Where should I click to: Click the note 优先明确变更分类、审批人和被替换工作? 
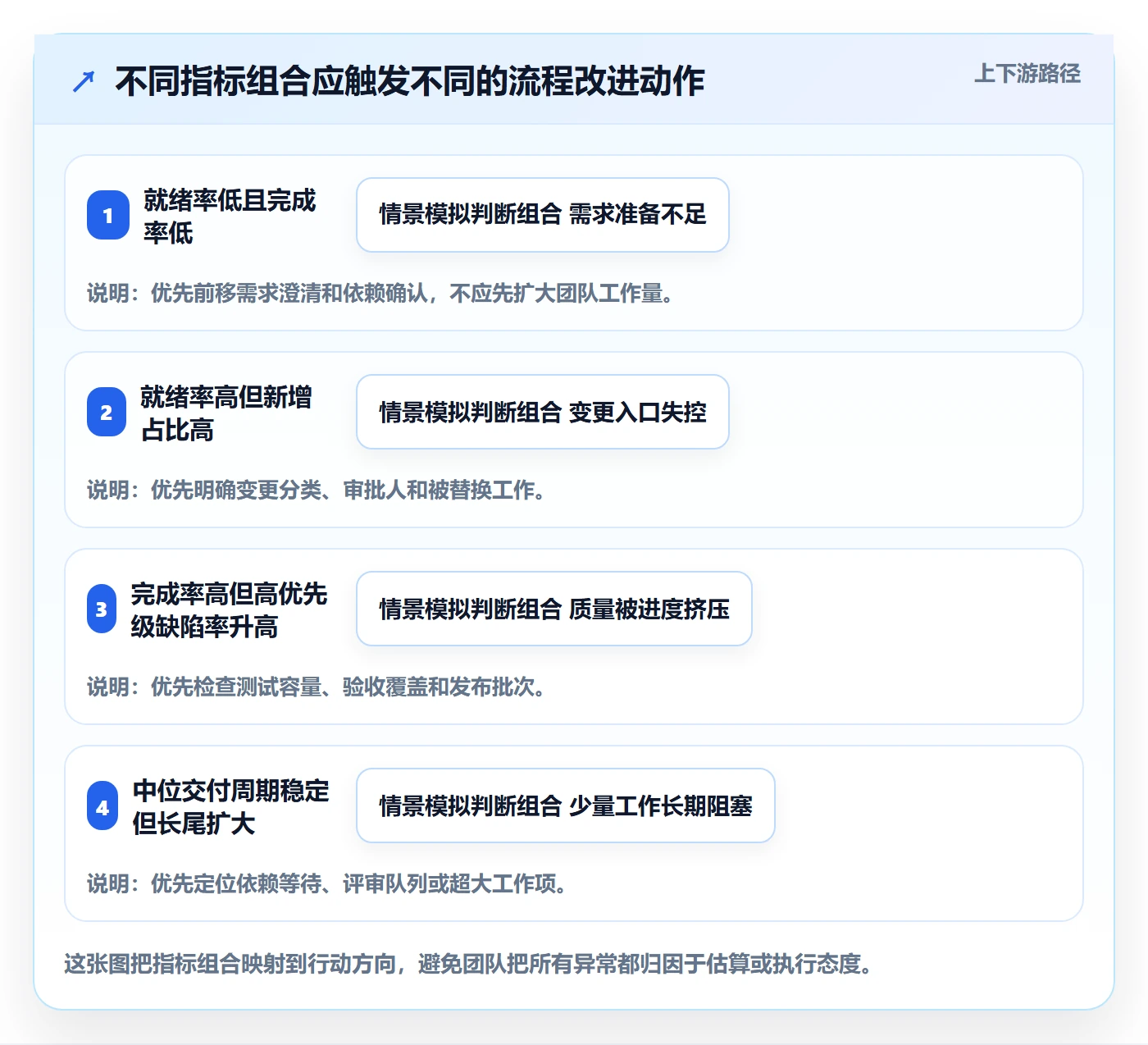pyautogui.click(x=317, y=490)
